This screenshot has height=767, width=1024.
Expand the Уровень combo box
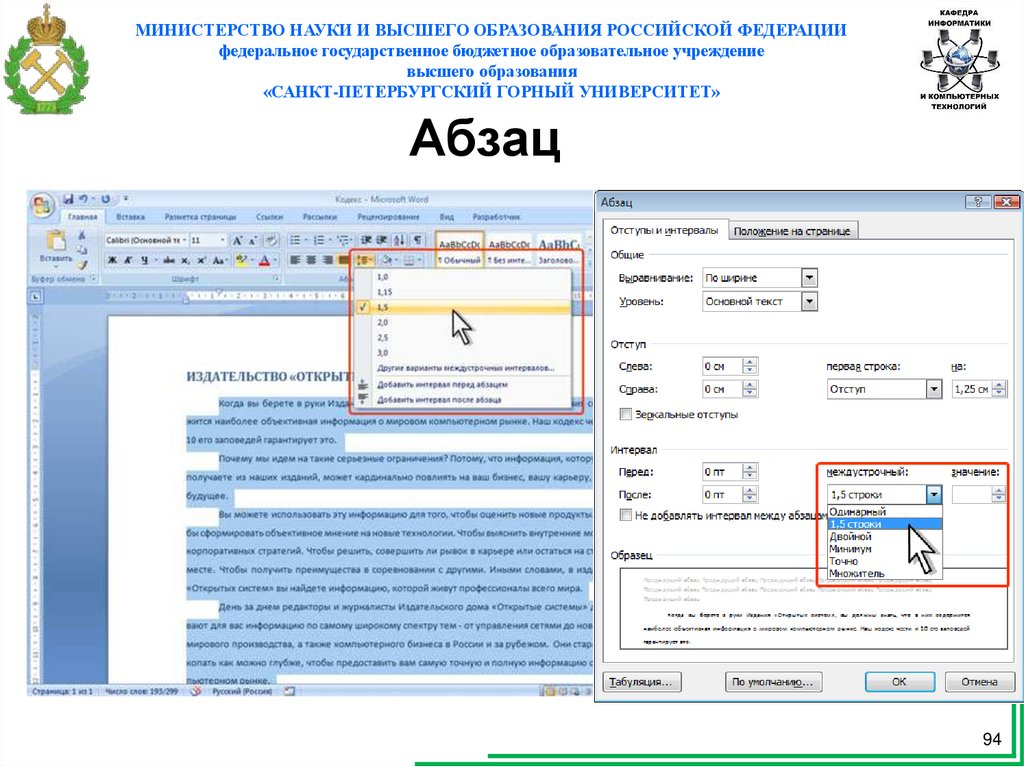coord(809,301)
